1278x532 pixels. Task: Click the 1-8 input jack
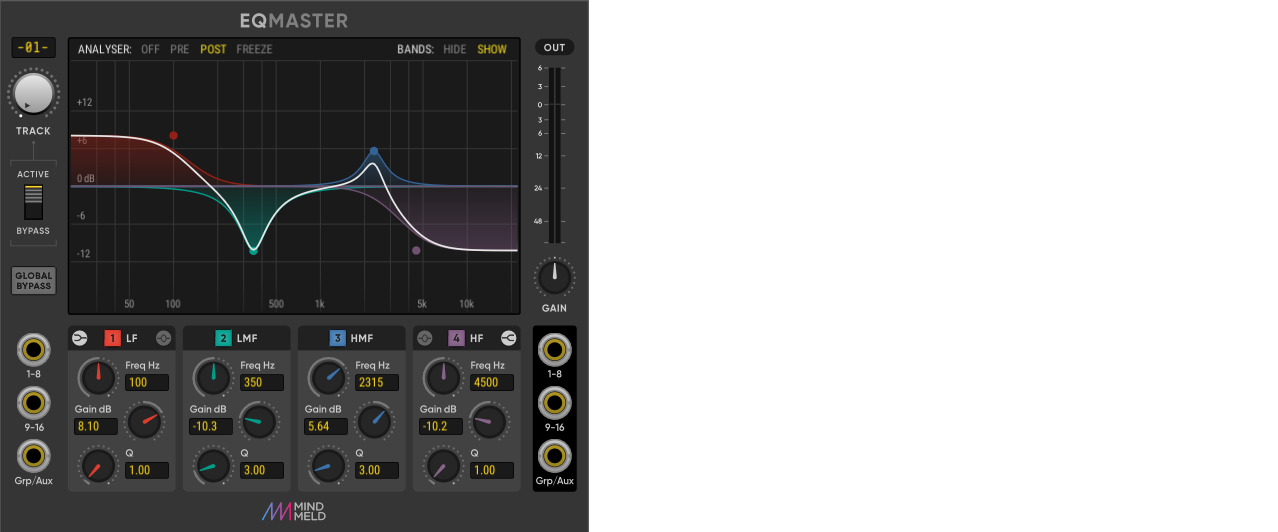[34, 351]
